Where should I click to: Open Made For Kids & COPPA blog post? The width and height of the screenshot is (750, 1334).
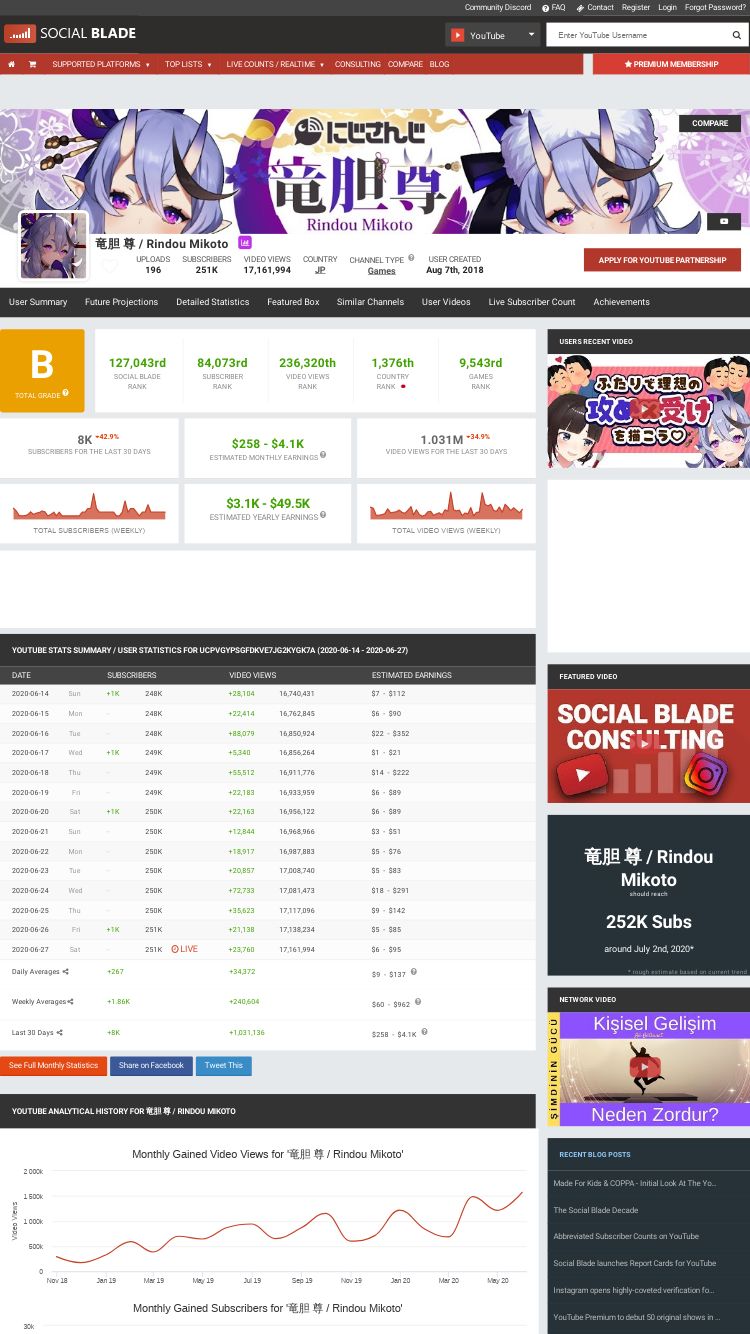pyautogui.click(x=635, y=1183)
